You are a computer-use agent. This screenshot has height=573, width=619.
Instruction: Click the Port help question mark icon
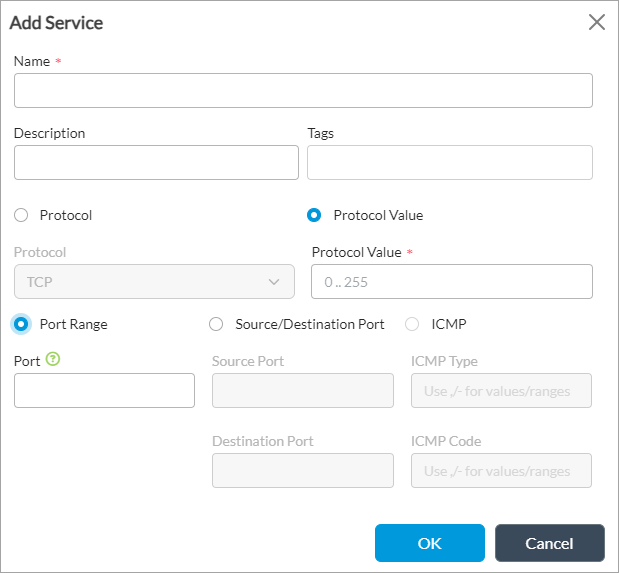click(53, 360)
